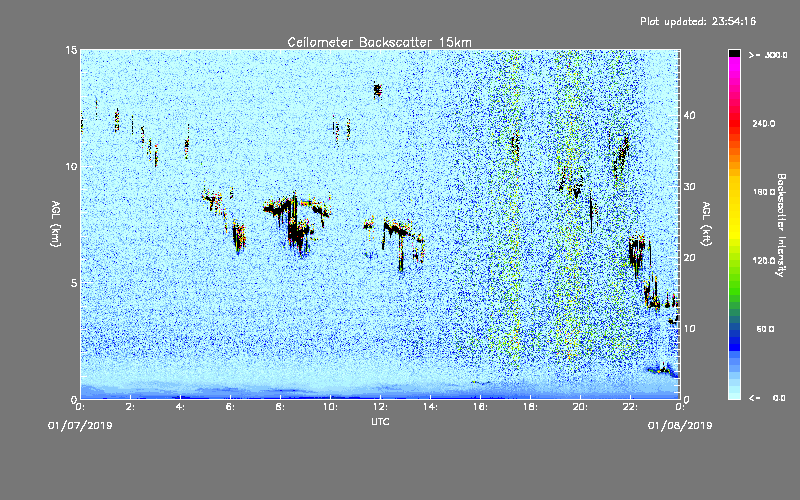Click the colorbar value '240.0'
Viewport: 800px width, 500px height.
click(764, 124)
